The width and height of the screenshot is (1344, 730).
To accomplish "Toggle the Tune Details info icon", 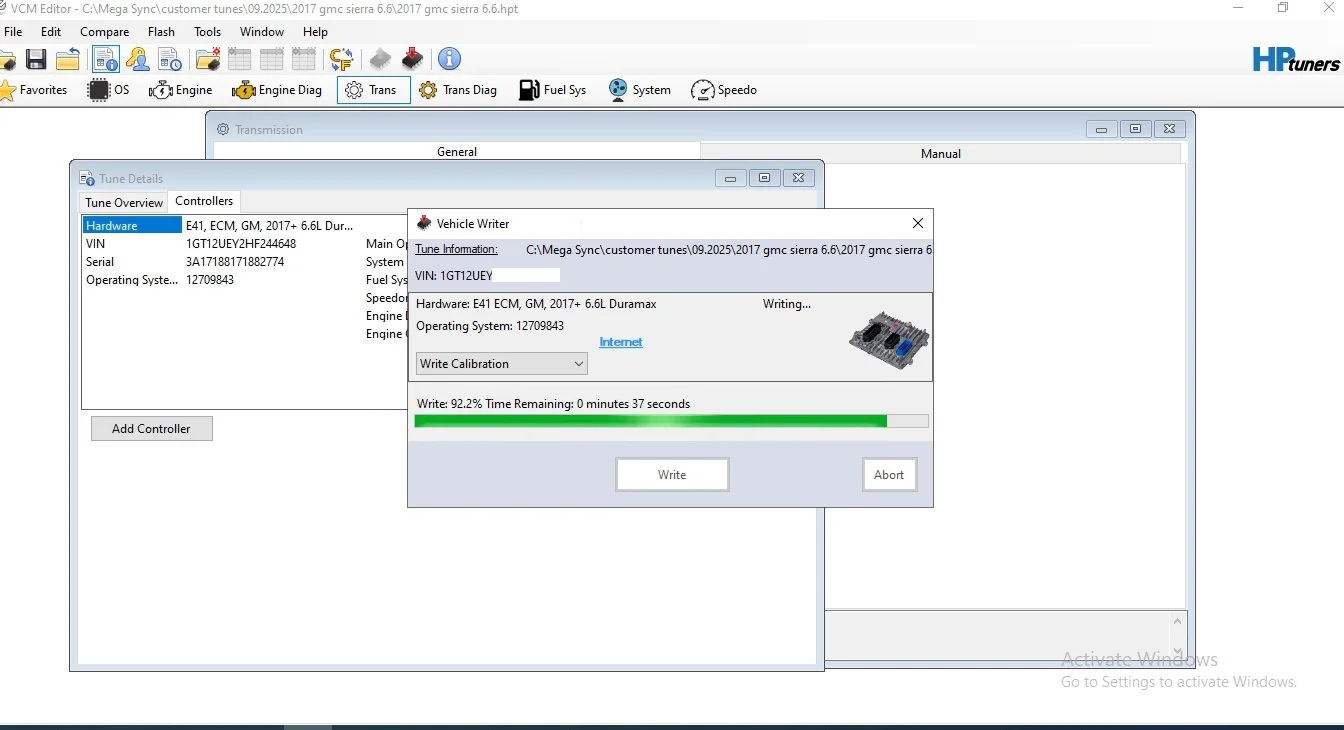I will [106, 59].
